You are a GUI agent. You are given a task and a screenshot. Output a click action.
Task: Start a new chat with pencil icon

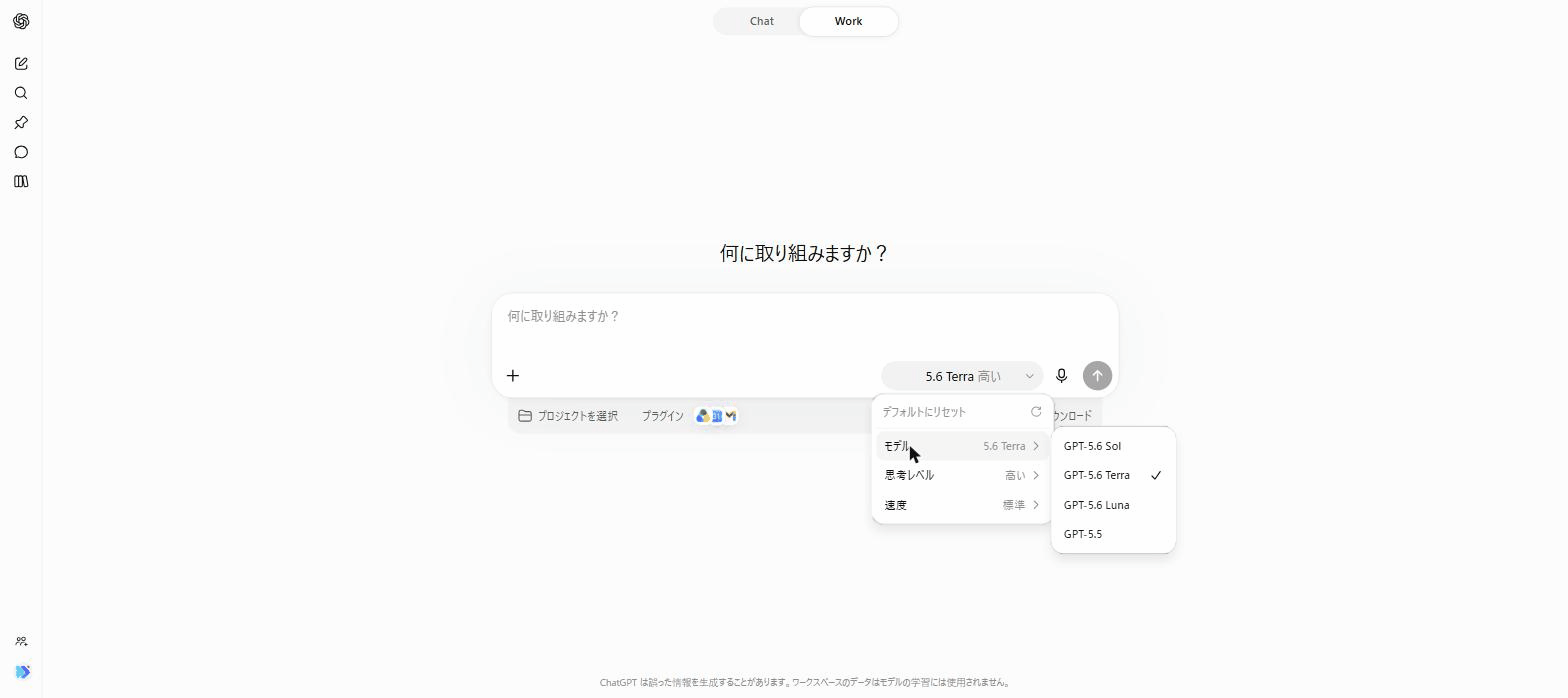coord(21,64)
